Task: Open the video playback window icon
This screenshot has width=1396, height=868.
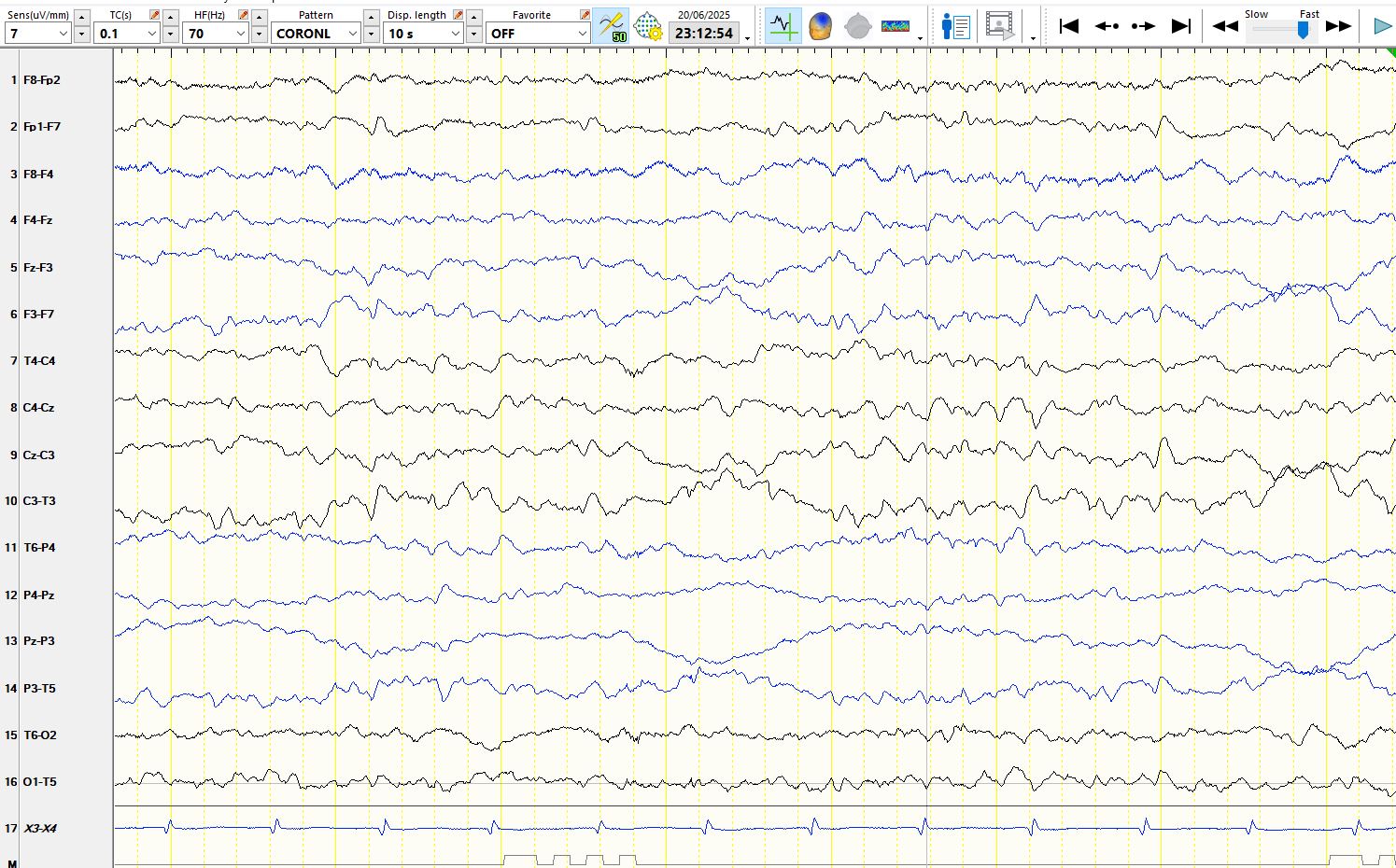Action: click(1000, 26)
